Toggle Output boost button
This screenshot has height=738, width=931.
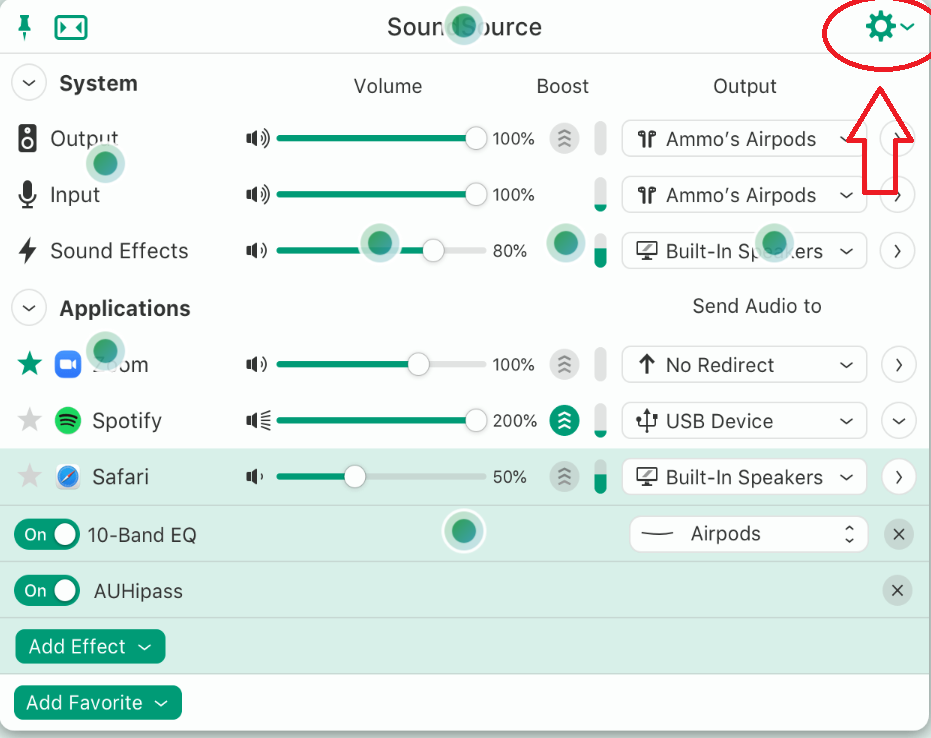pos(564,138)
